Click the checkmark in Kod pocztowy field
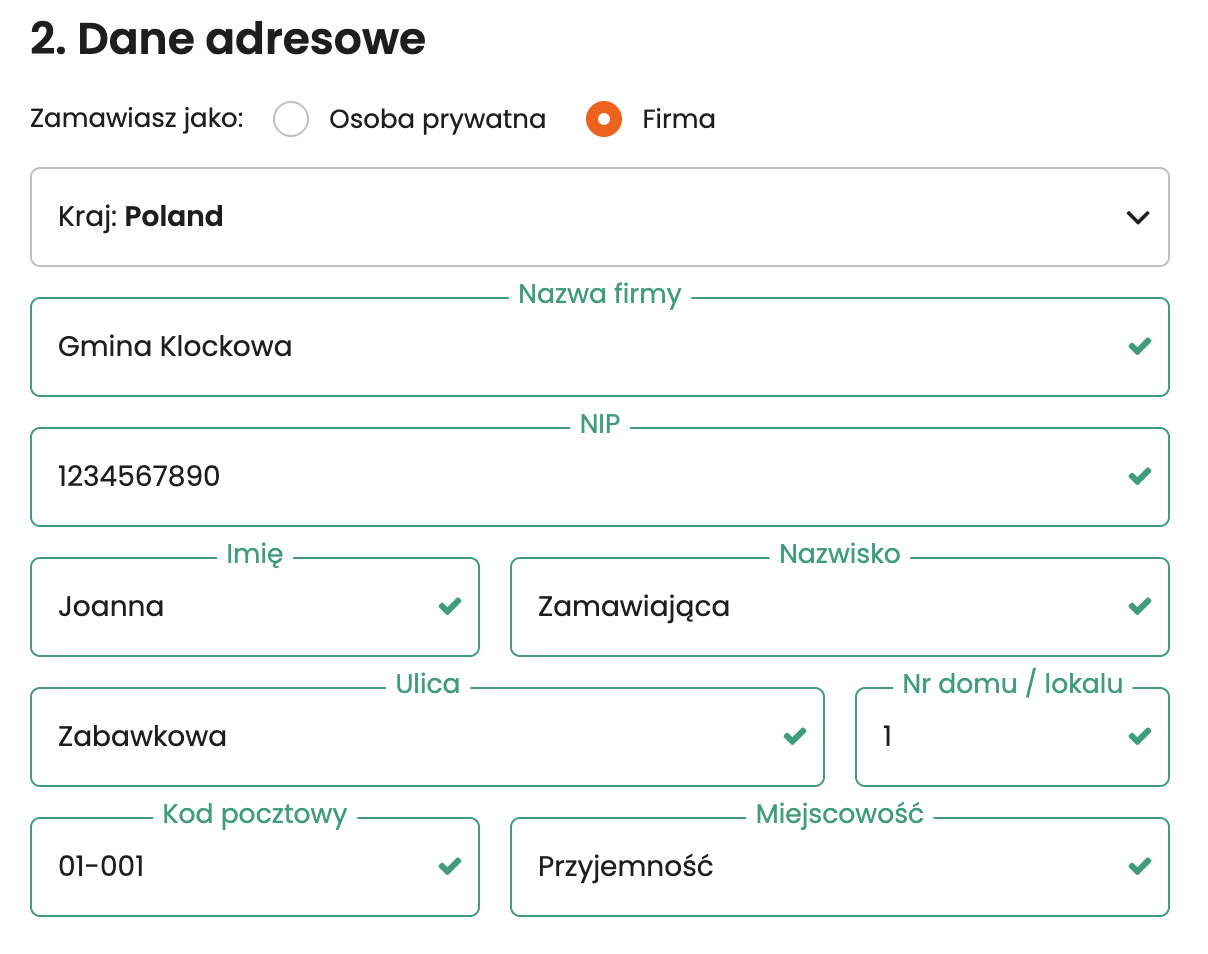The image size is (1208, 954). click(450, 866)
